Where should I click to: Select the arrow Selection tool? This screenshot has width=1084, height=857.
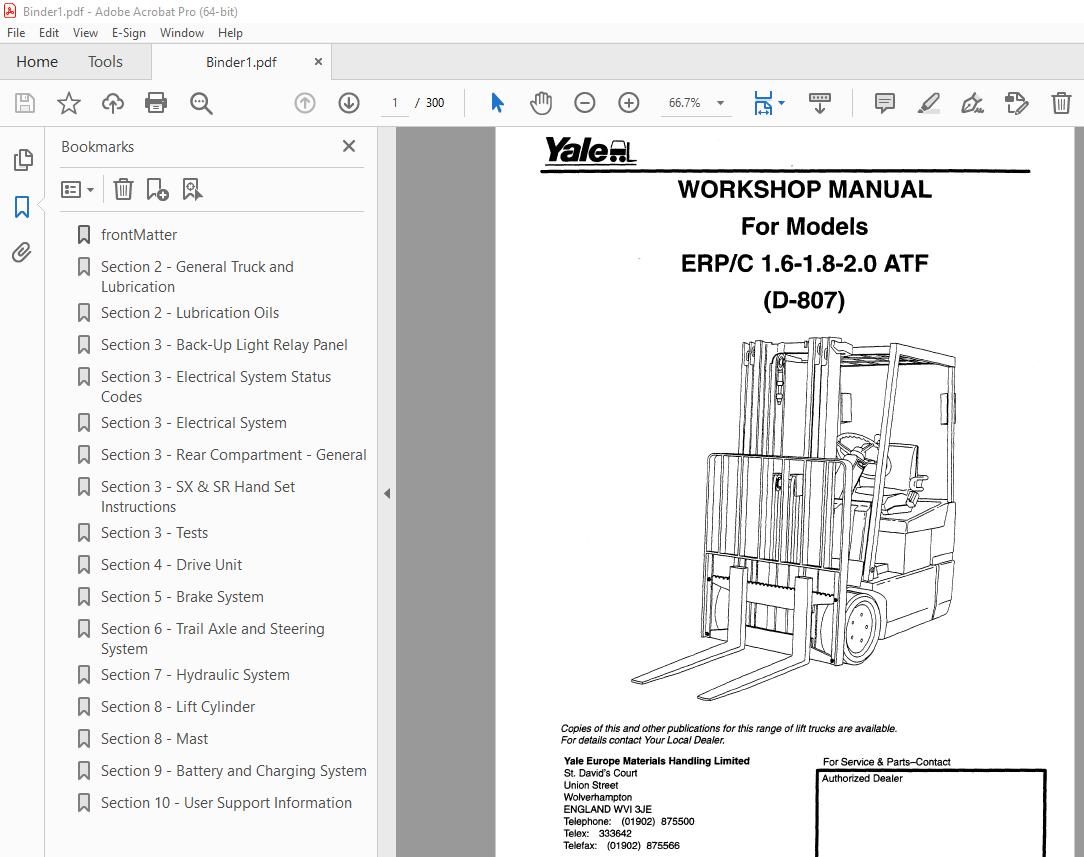tap(497, 103)
